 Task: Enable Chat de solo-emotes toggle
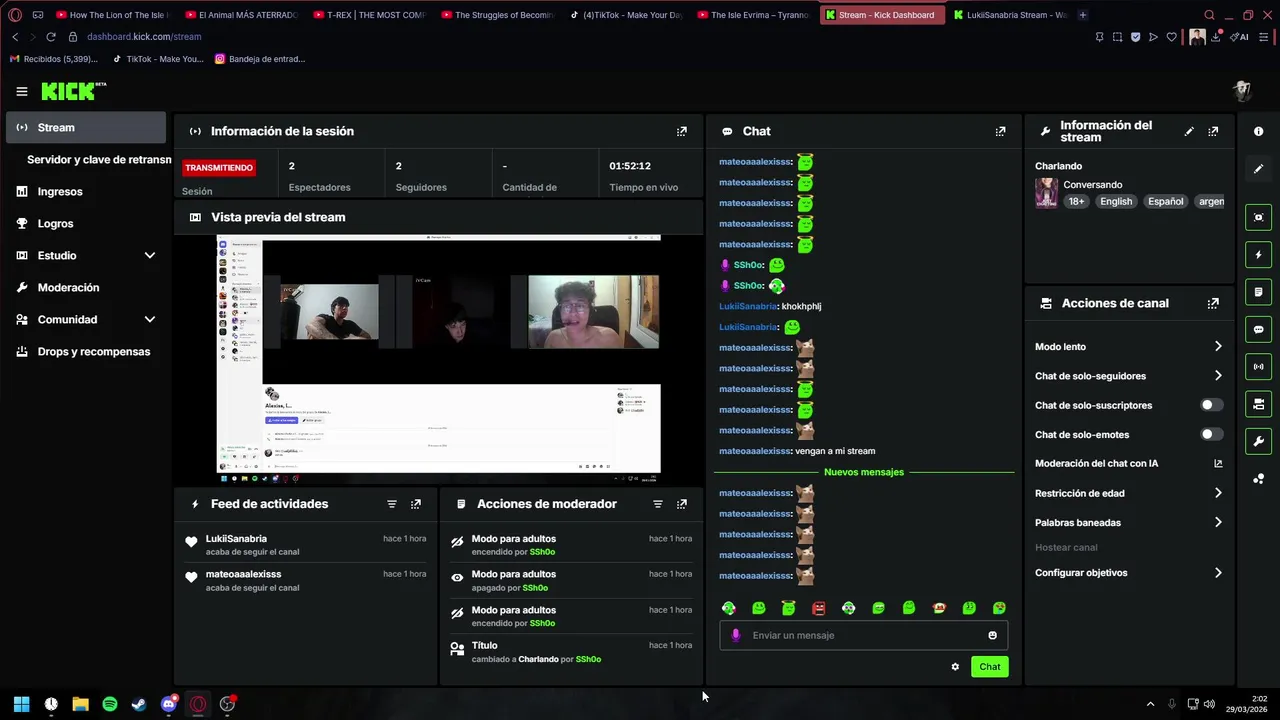pyautogui.click(x=1211, y=434)
